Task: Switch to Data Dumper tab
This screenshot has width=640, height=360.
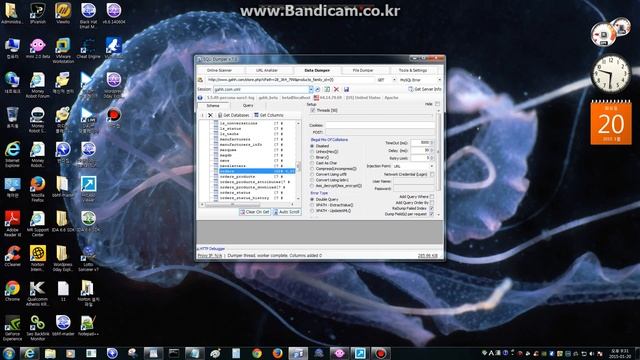Action: (317, 71)
